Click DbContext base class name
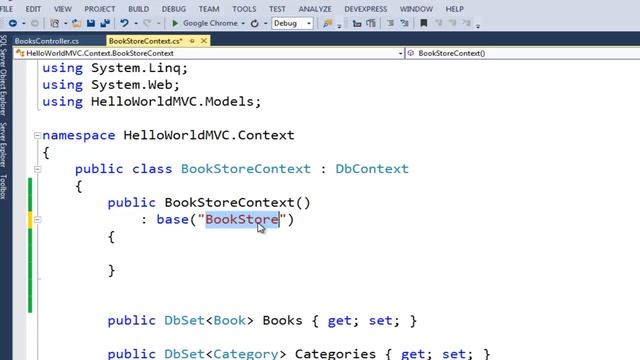 (x=372, y=169)
